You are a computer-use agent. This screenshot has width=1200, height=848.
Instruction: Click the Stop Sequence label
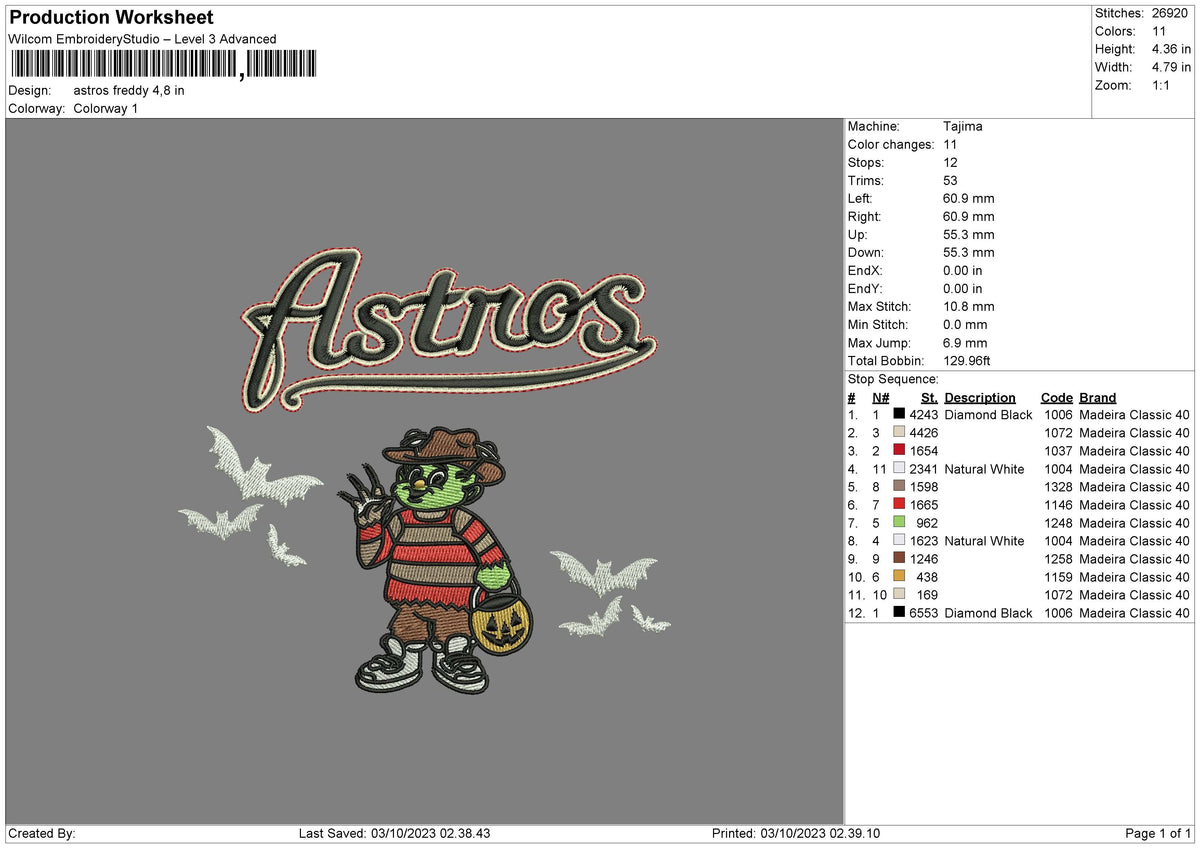click(893, 379)
